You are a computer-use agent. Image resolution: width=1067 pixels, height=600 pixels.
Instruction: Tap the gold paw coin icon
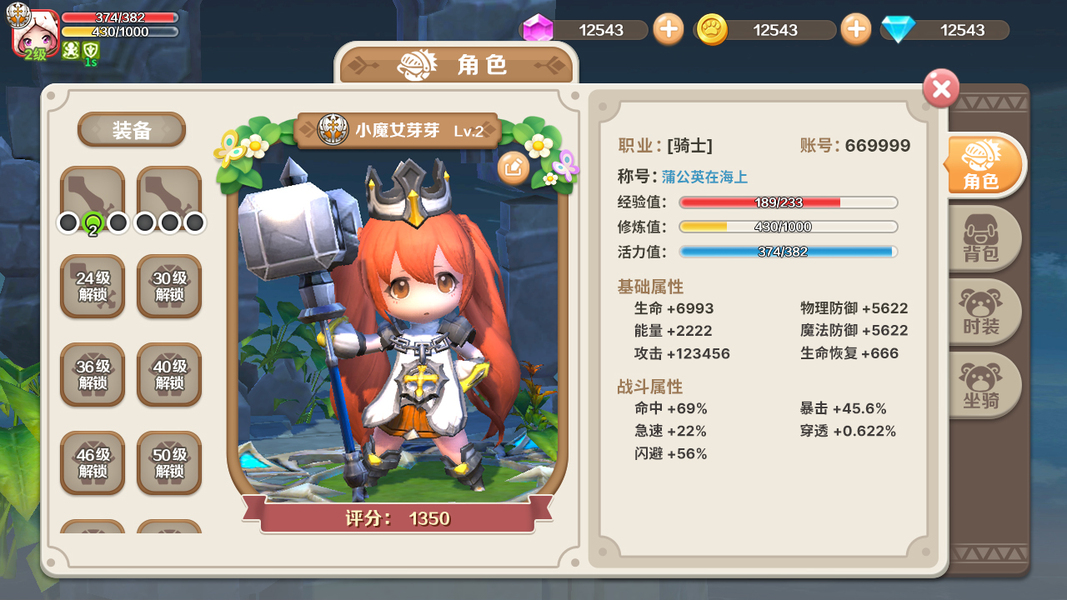coord(712,30)
